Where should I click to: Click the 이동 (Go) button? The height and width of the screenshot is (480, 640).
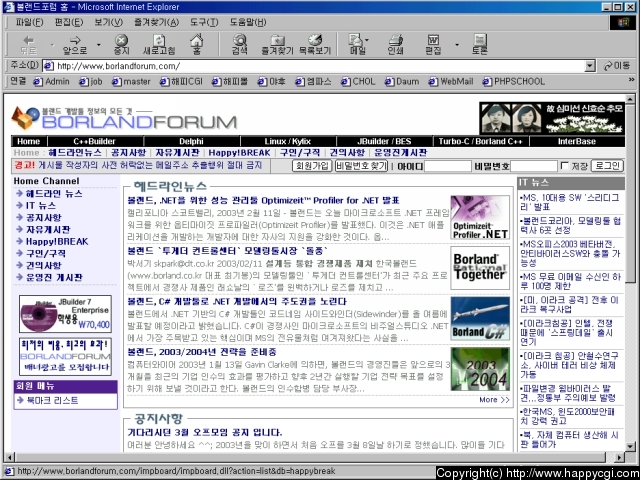617,66
